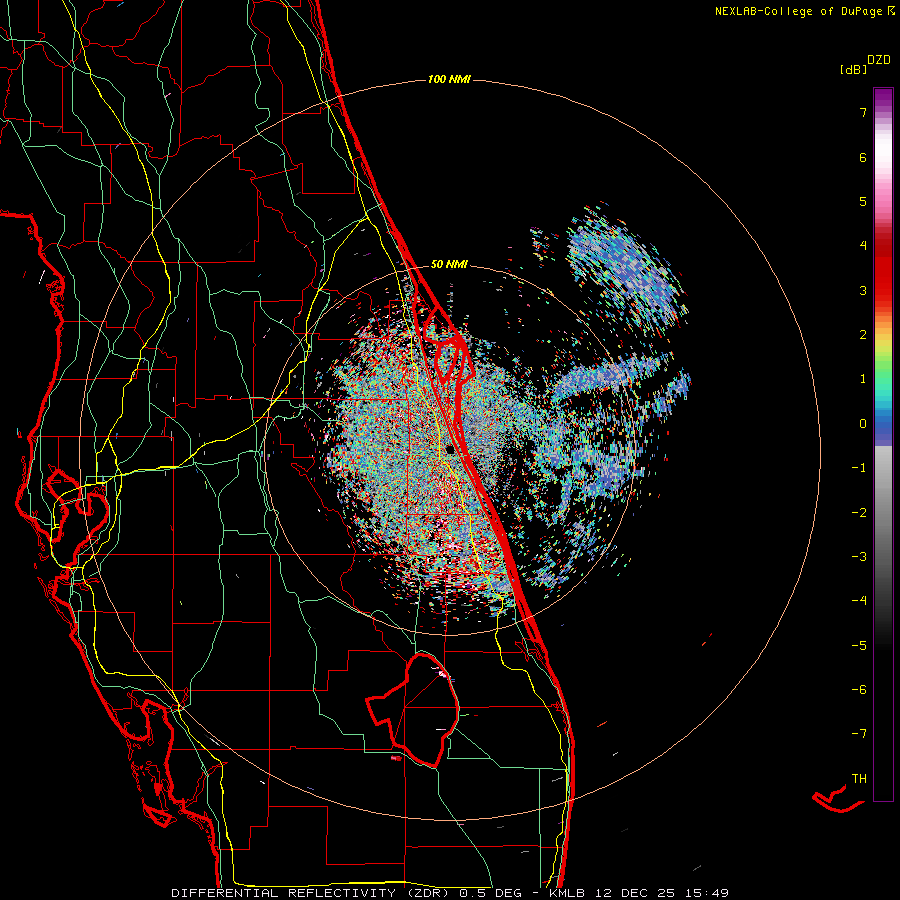The height and width of the screenshot is (900, 900).
Task: Click the 100 NMI range ring label
Action: point(449,79)
